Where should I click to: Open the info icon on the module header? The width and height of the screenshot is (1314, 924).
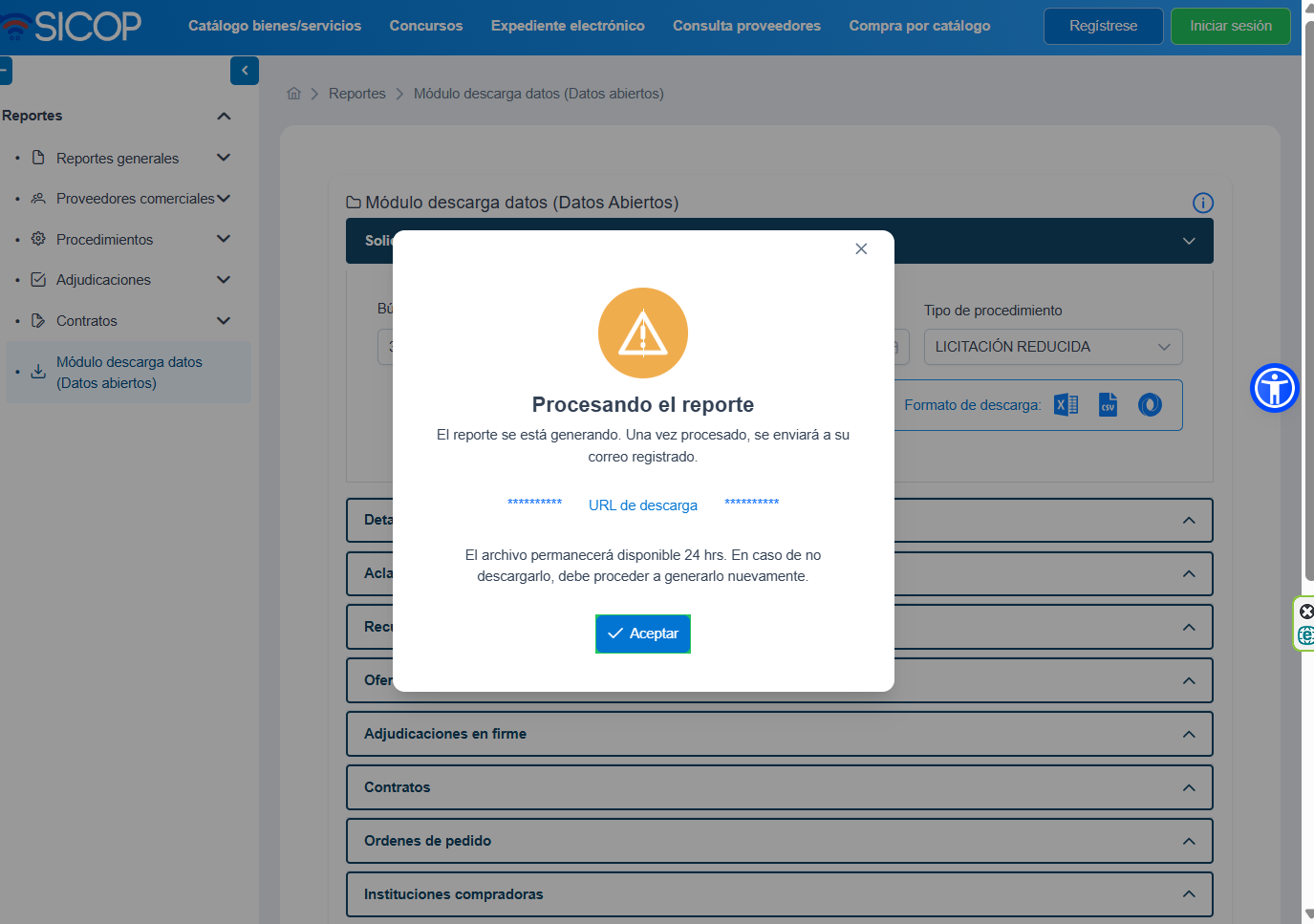coord(1202,203)
